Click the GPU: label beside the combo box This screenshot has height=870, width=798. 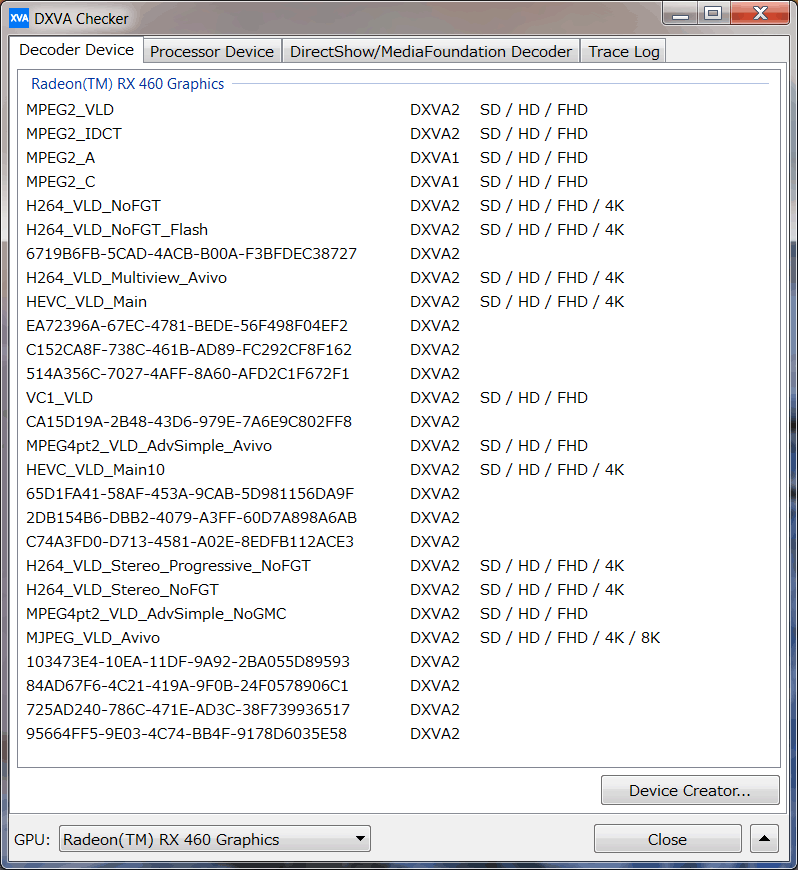[32, 839]
